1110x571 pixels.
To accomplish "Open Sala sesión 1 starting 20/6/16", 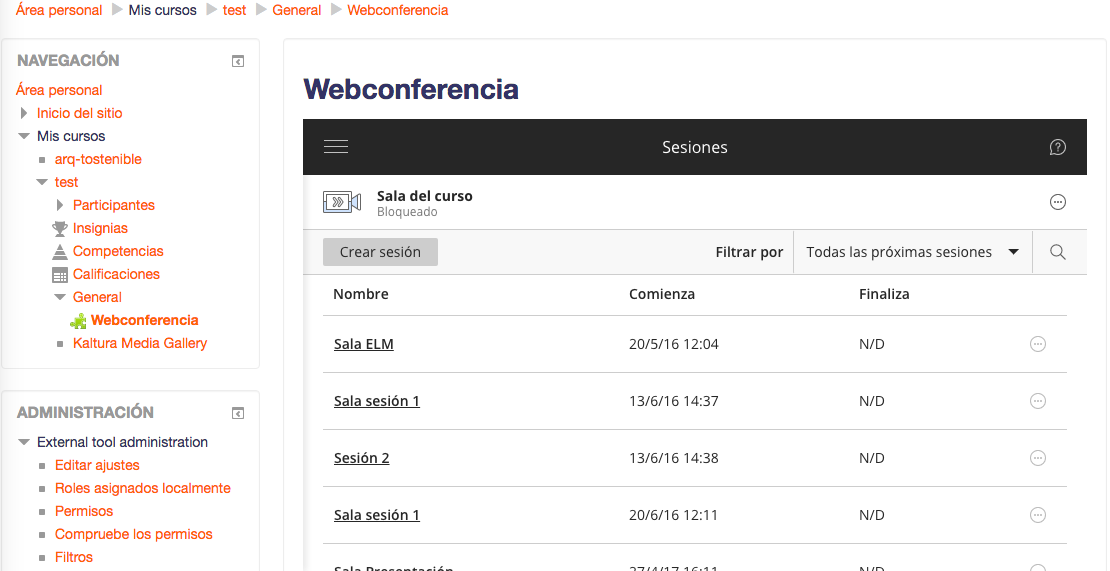I will 377,515.
